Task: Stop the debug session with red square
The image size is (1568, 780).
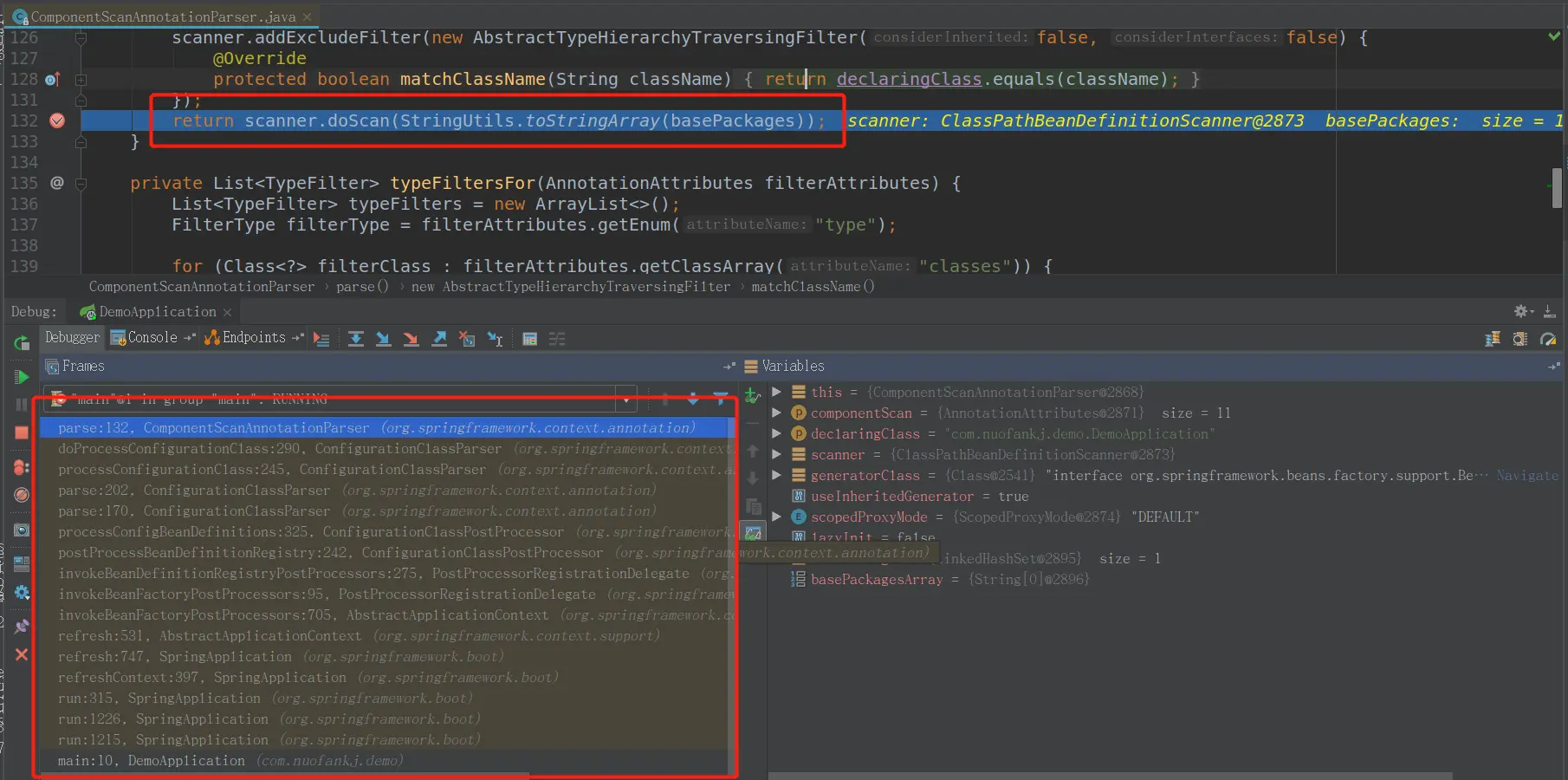Action: [22, 432]
